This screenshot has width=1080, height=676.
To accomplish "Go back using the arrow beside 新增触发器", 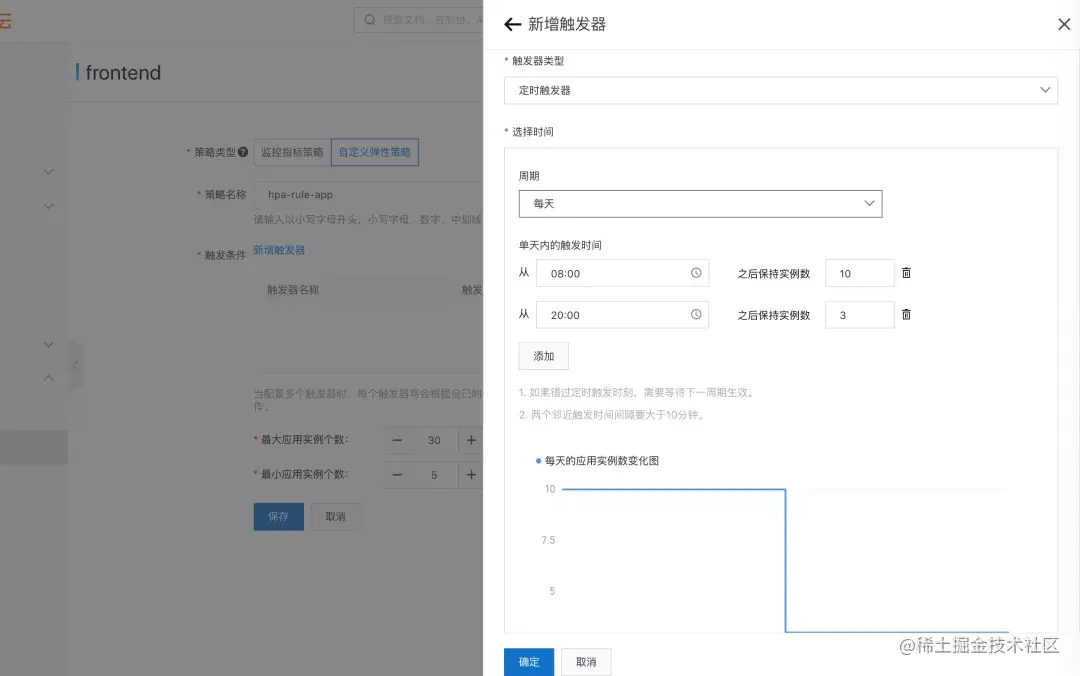I will [x=512, y=24].
